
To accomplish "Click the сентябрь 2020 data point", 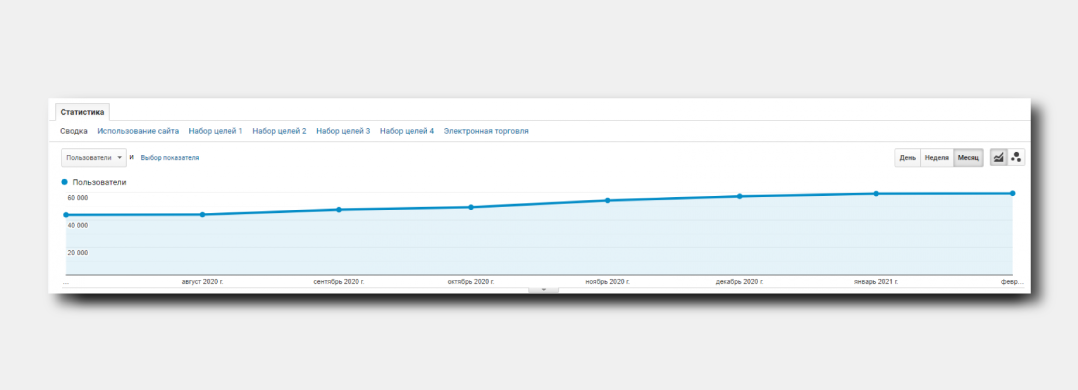I will coord(339,210).
